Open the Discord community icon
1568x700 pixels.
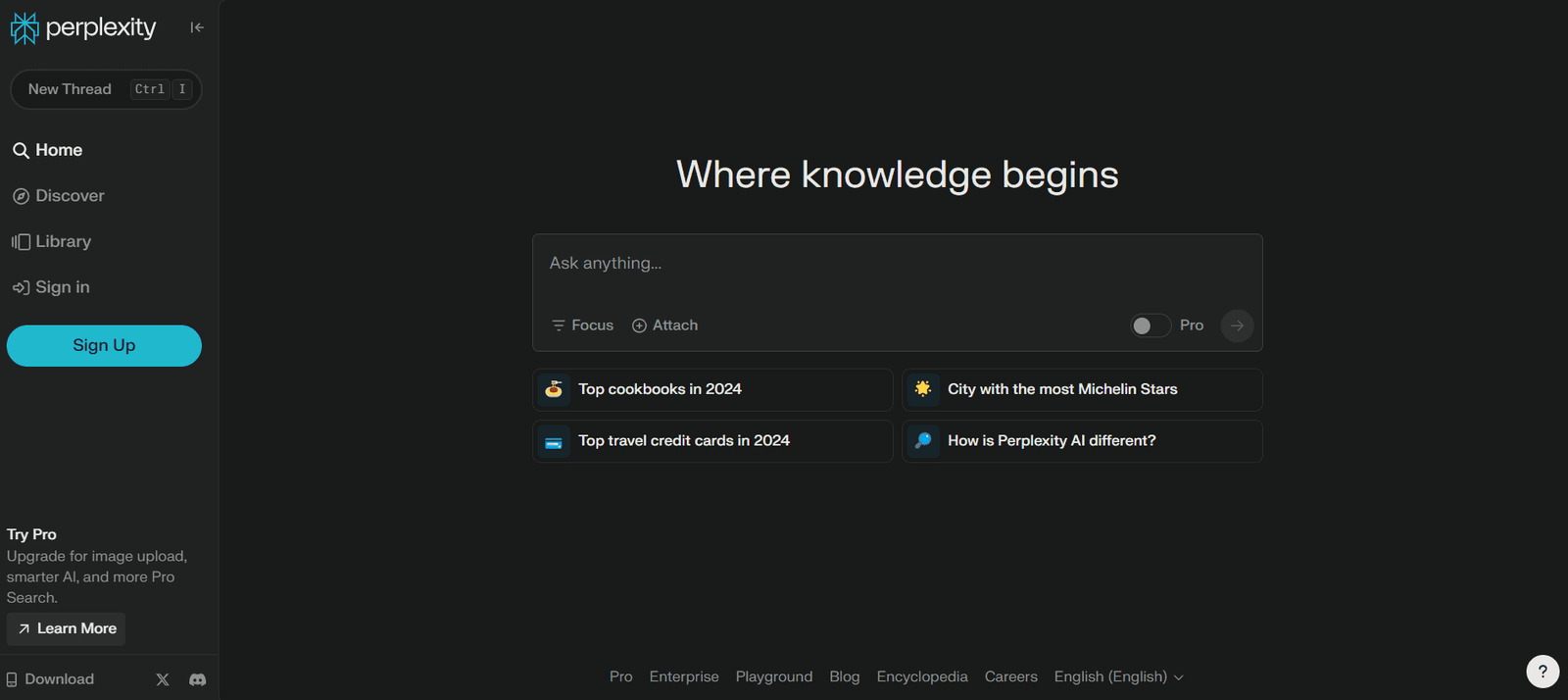tap(197, 679)
